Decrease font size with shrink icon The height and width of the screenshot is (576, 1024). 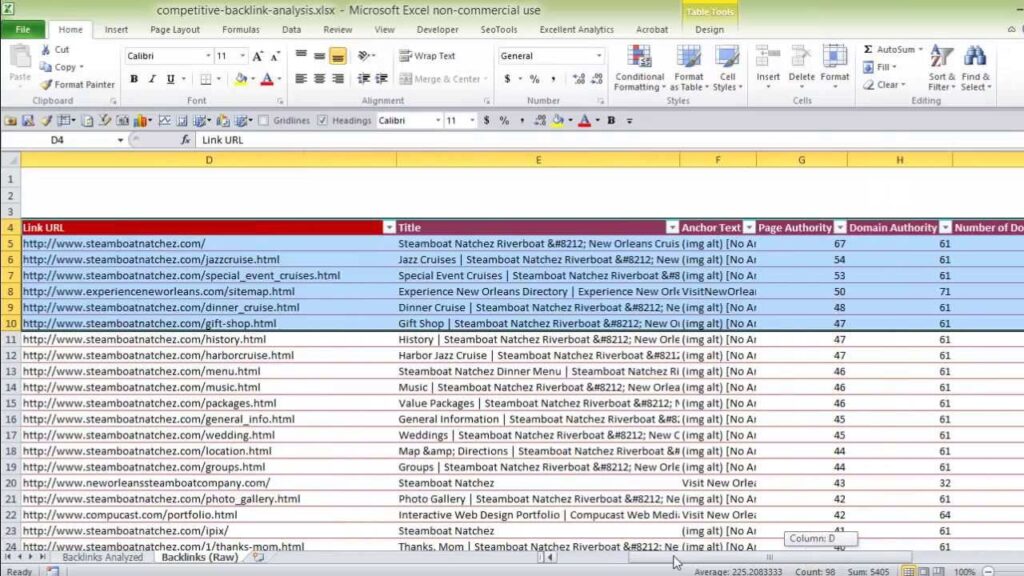[275, 56]
